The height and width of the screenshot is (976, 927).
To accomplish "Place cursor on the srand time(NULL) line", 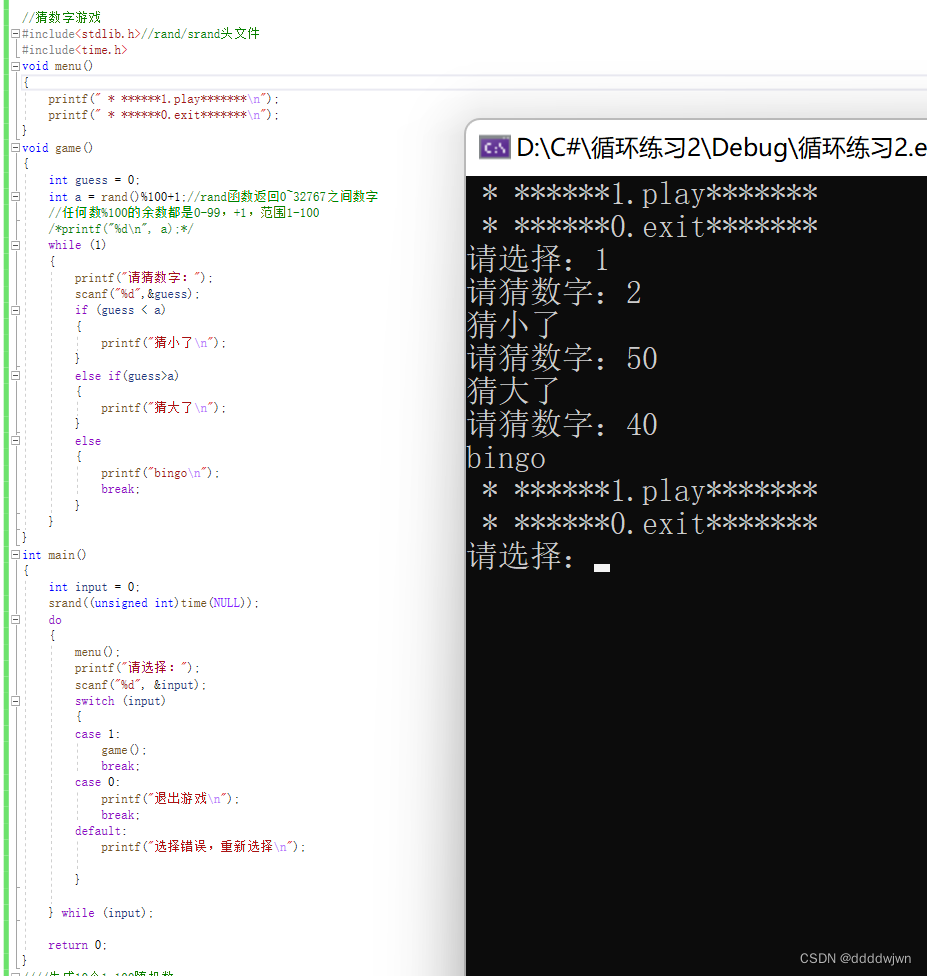I will pyautogui.click(x=150, y=603).
